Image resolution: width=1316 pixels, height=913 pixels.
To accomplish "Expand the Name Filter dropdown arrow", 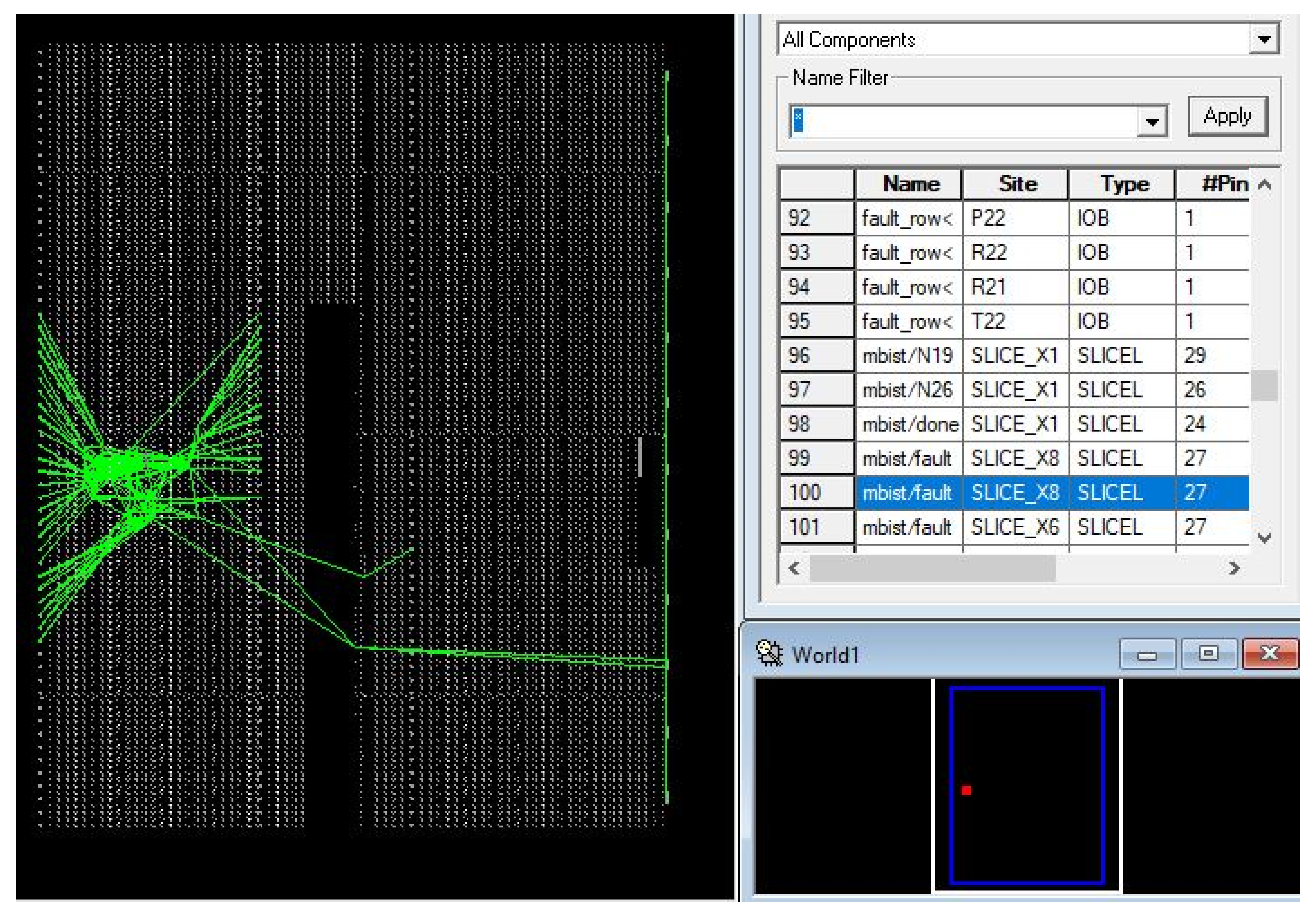I will click(1152, 121).
